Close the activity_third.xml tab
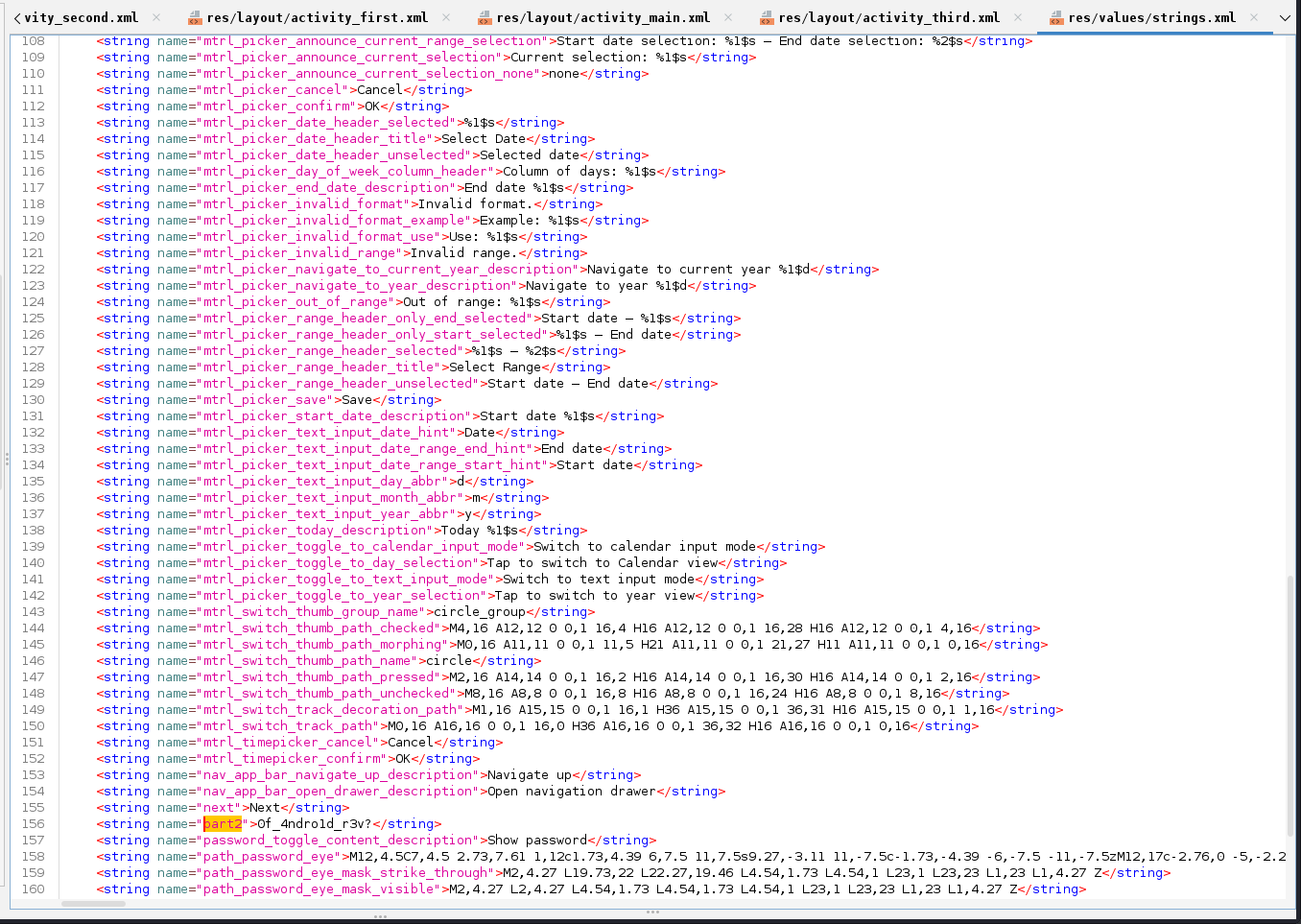Screen dimensions: 1301x924 coord(1018,17)
